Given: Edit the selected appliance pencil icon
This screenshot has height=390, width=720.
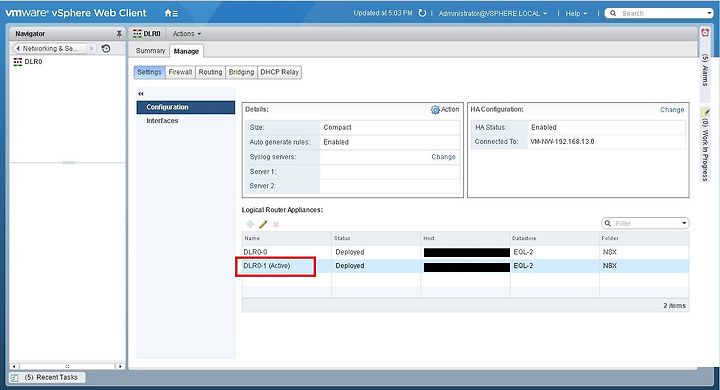Looking at the screenshot, I should click(263, 224).
